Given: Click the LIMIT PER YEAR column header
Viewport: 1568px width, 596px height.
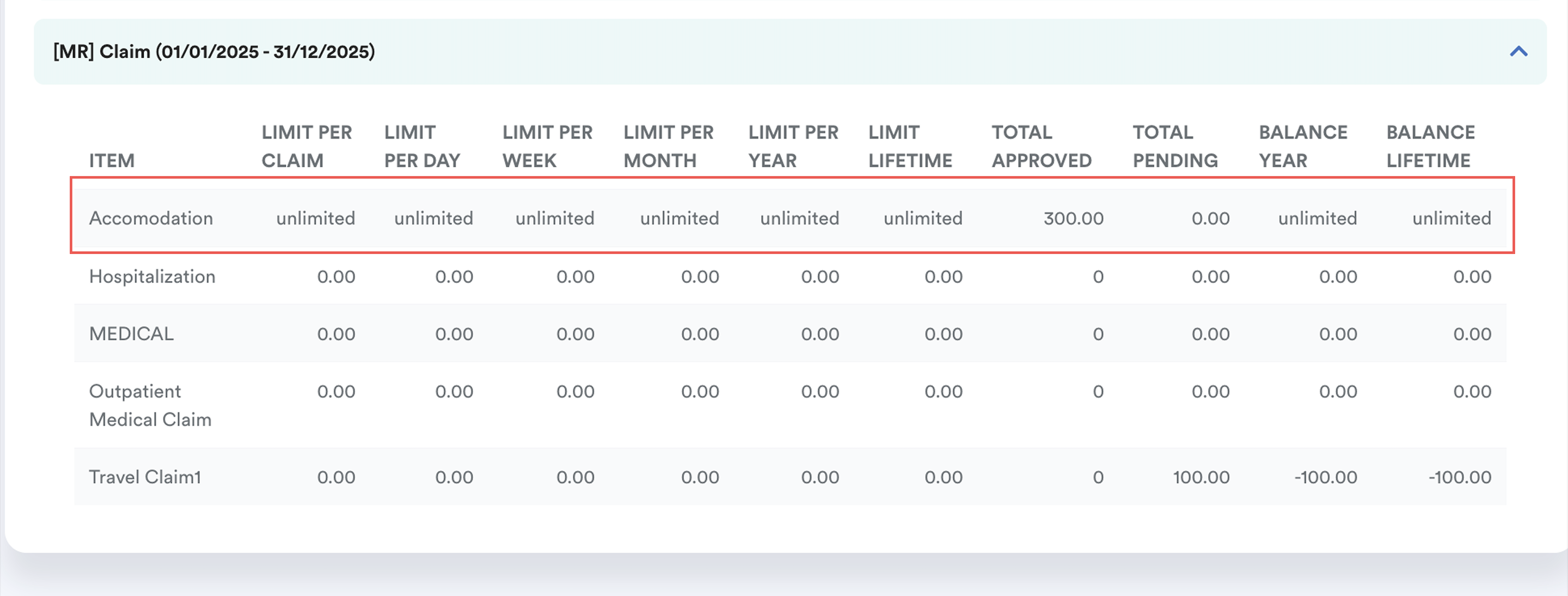Looking at the screenshot, I should tap(793, 146).
